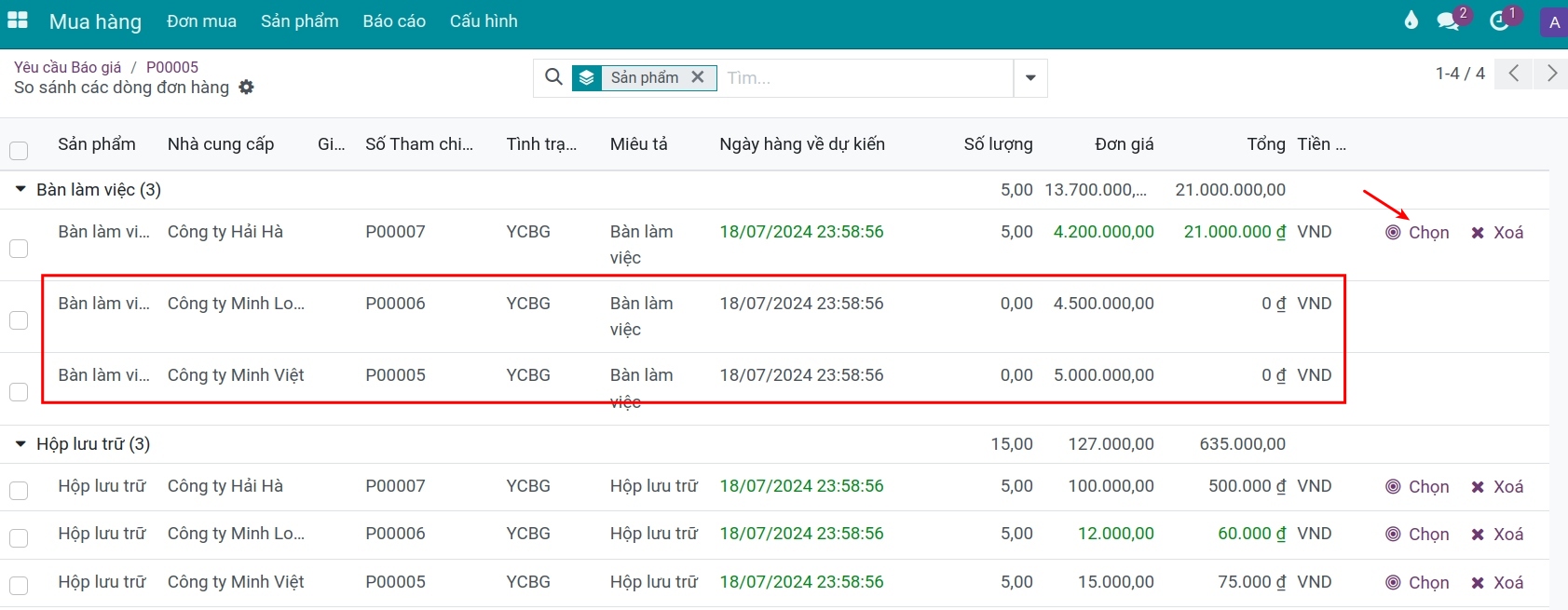Collapse the Bàn làm việc (3) group

[x=20, y=189]
